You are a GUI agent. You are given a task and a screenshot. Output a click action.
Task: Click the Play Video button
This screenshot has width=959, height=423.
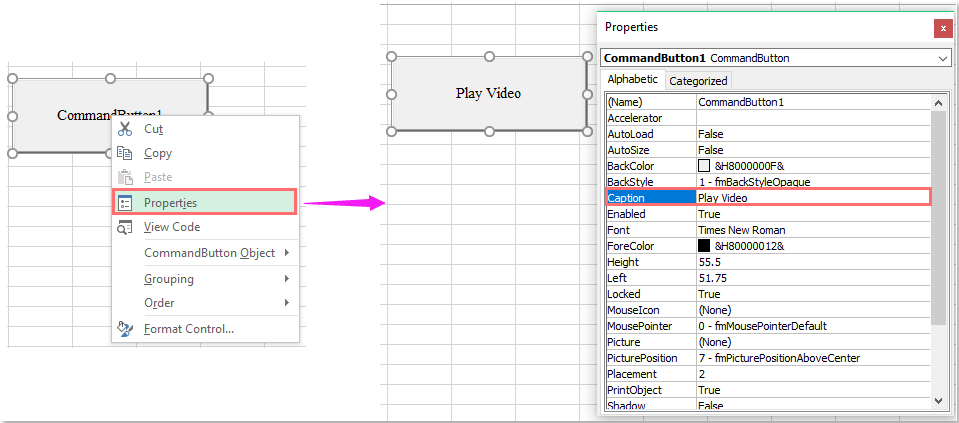tap(488, 94)
